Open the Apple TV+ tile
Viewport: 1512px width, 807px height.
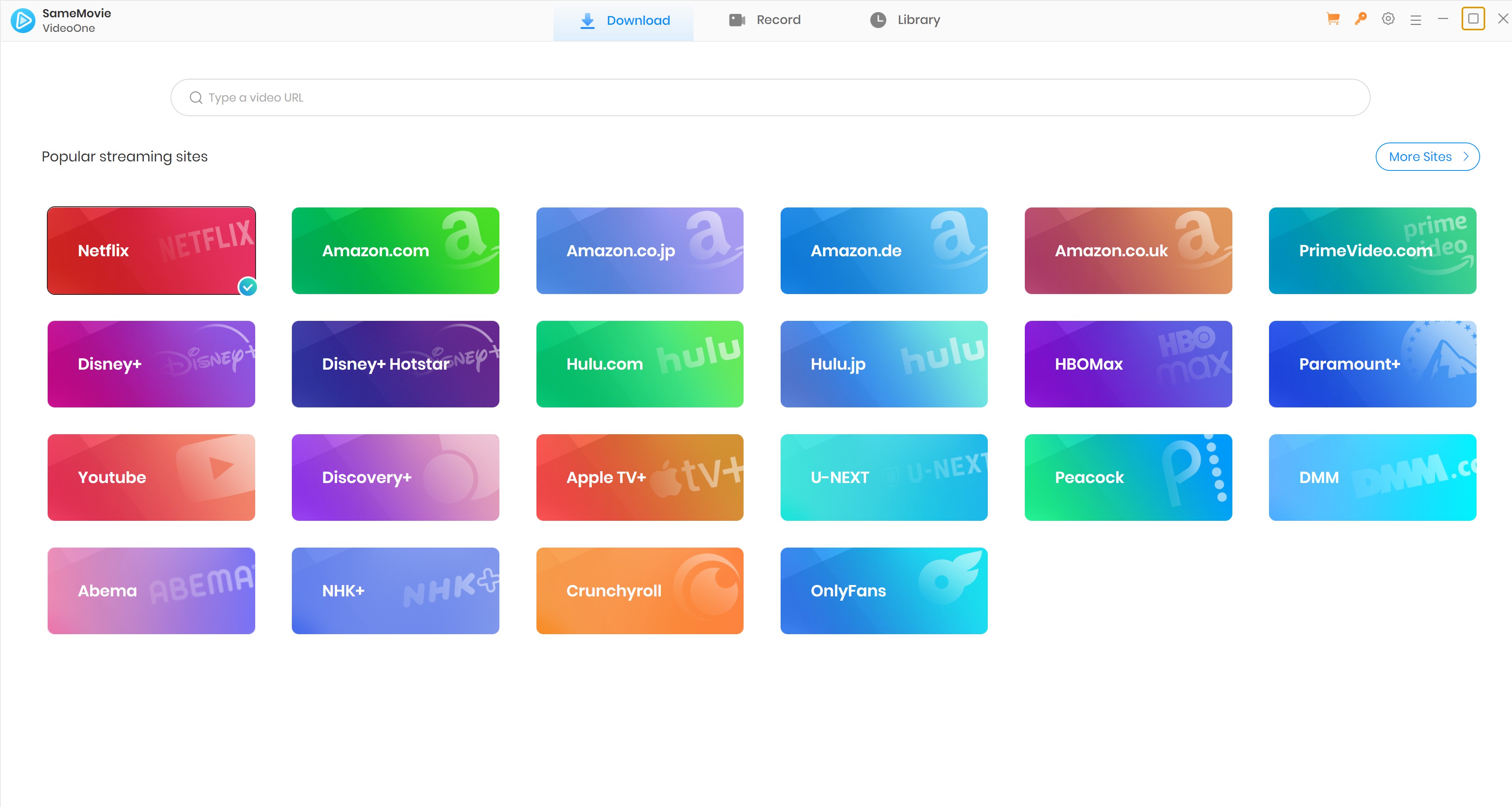[640, 478]
